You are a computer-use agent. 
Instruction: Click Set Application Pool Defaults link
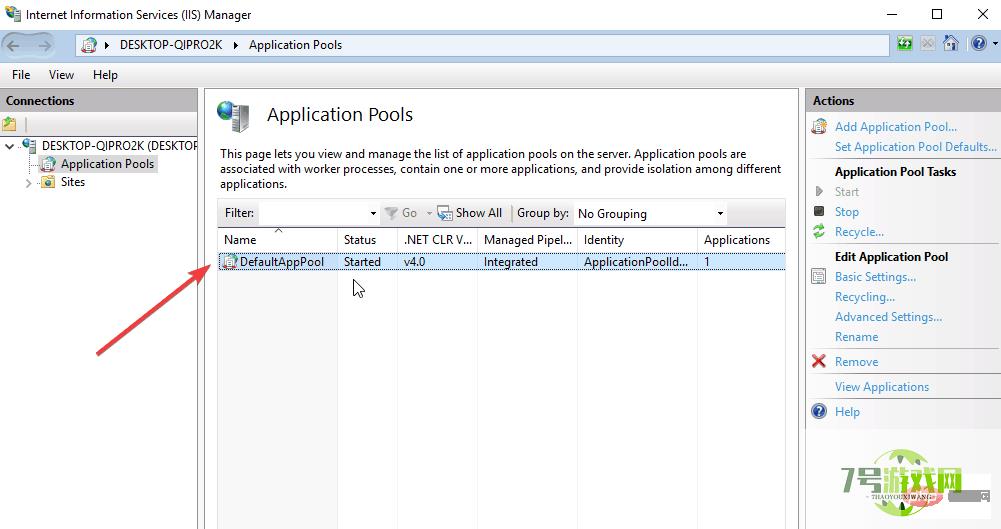click(915, 147)
